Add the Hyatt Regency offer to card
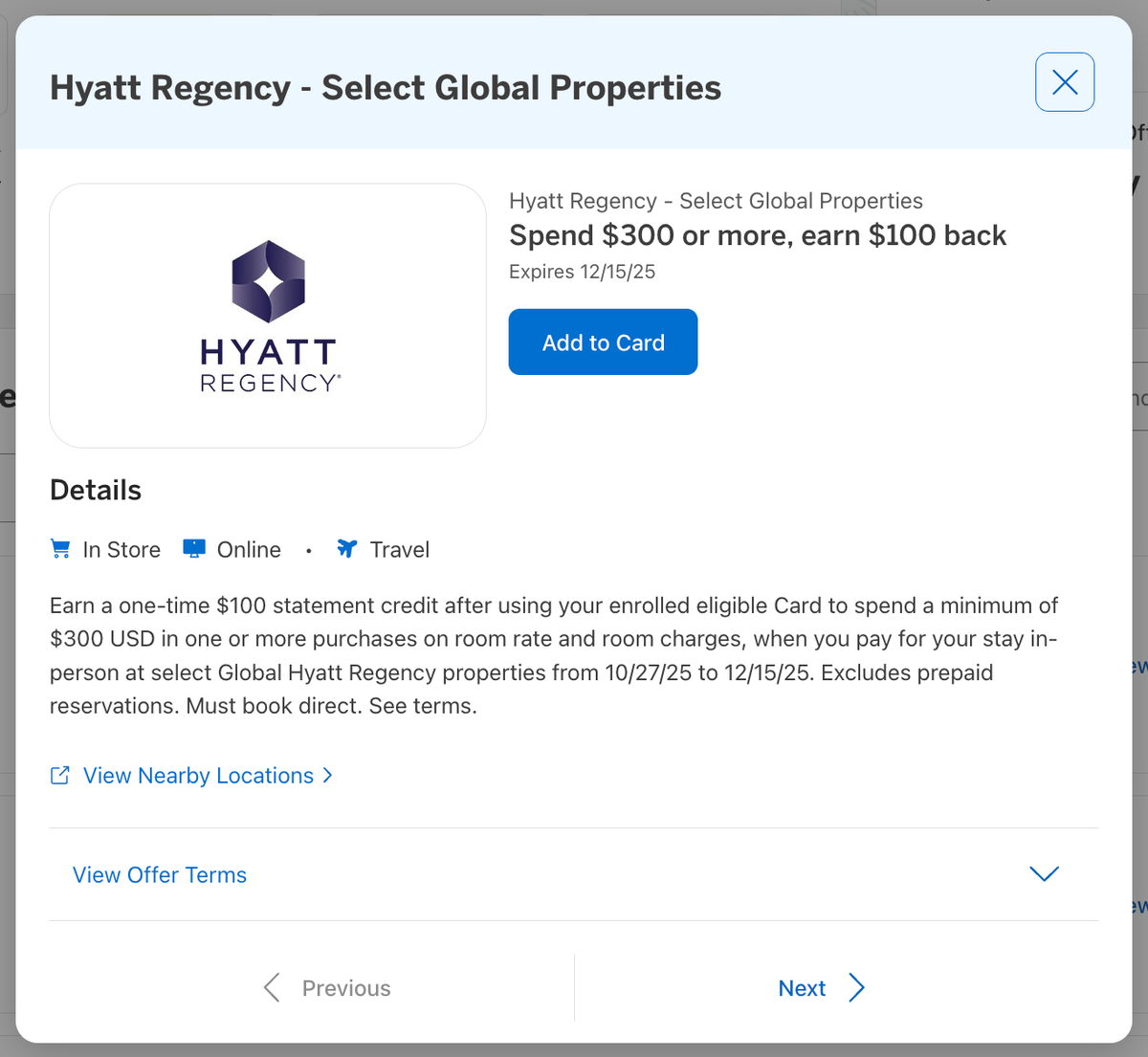This screenshot has width=1148, height=1057. [602, 341]
